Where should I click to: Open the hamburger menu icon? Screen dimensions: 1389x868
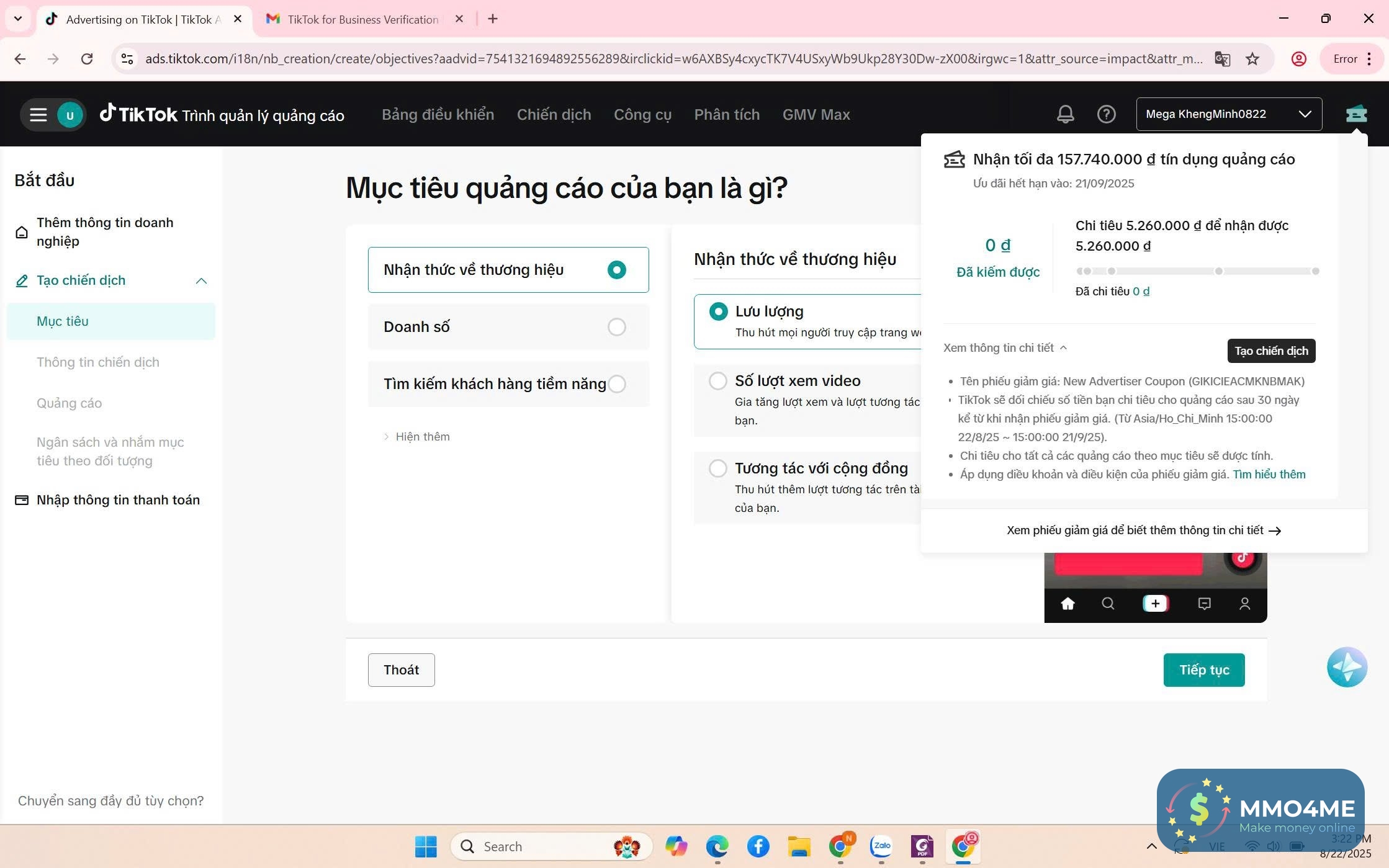[38, 115]
